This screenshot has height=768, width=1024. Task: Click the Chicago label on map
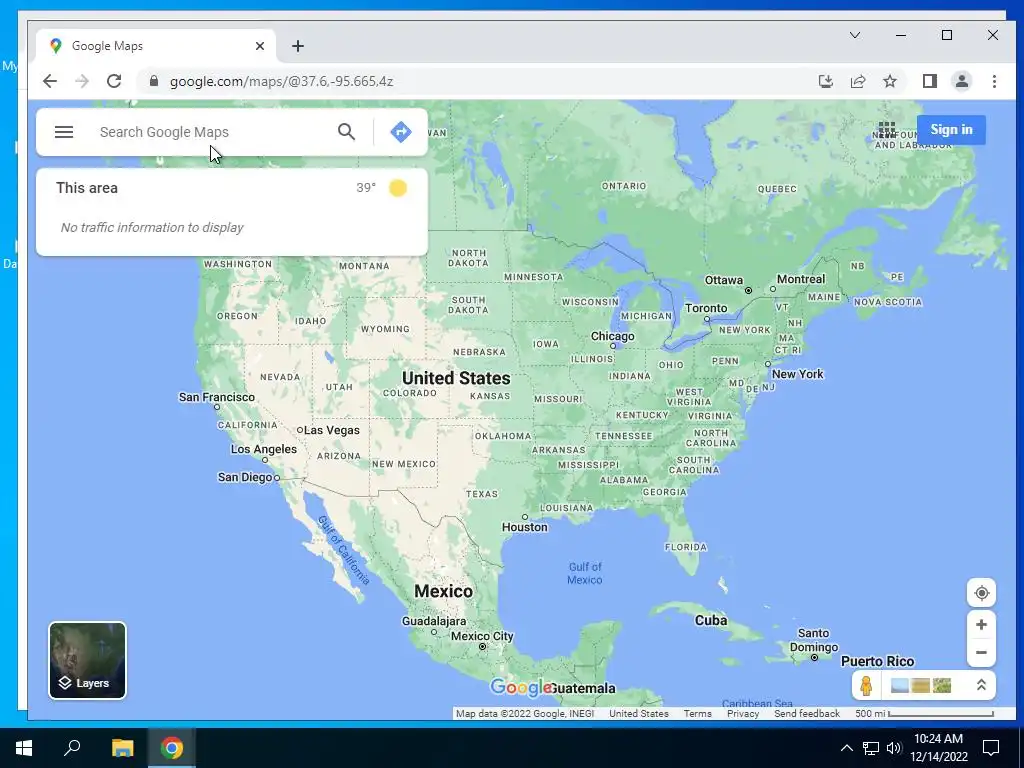612,336
